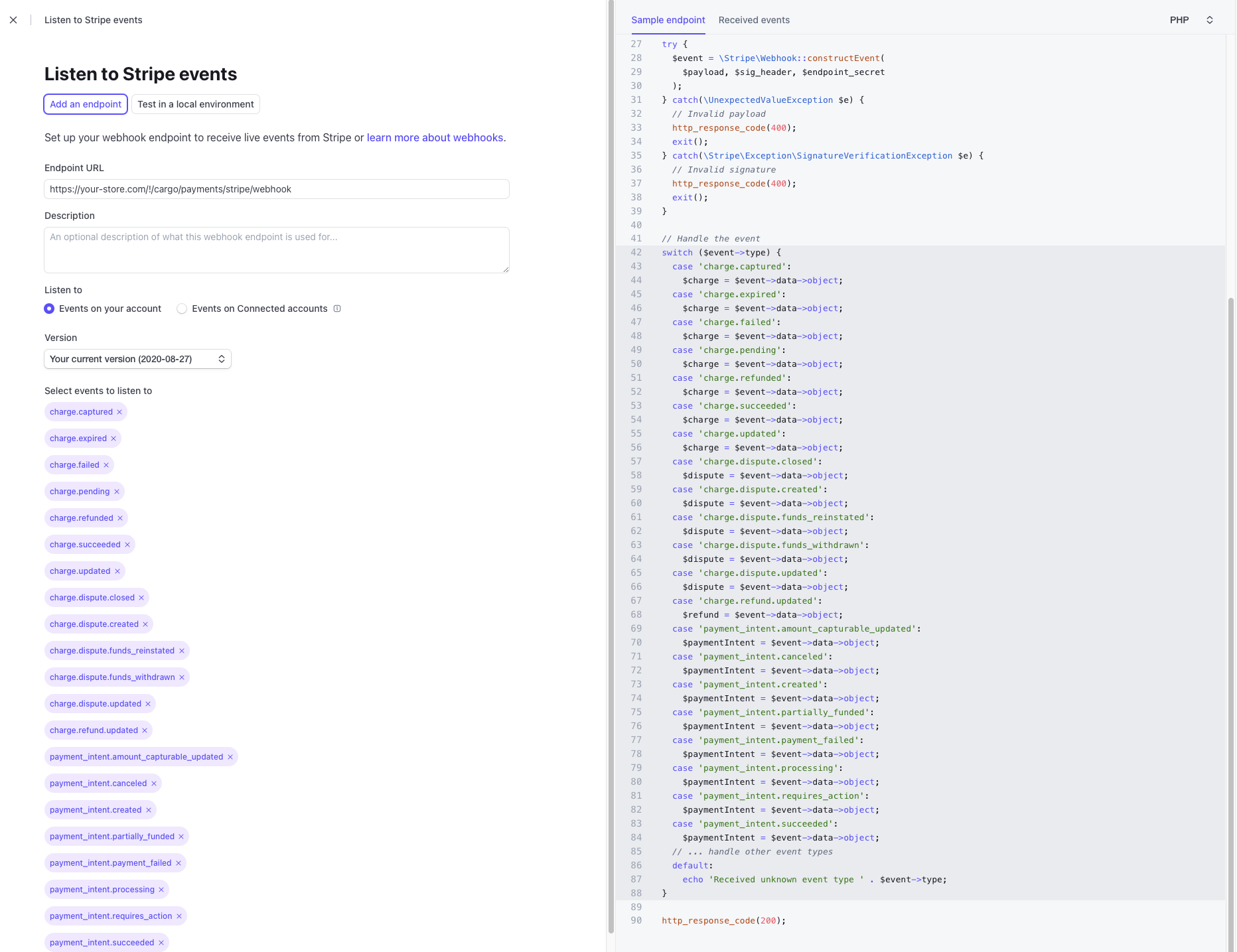Remove the charge.dispute.updated event tag
The height and width of the screenshot is (952, 1237).
click(x=148, y=704)
